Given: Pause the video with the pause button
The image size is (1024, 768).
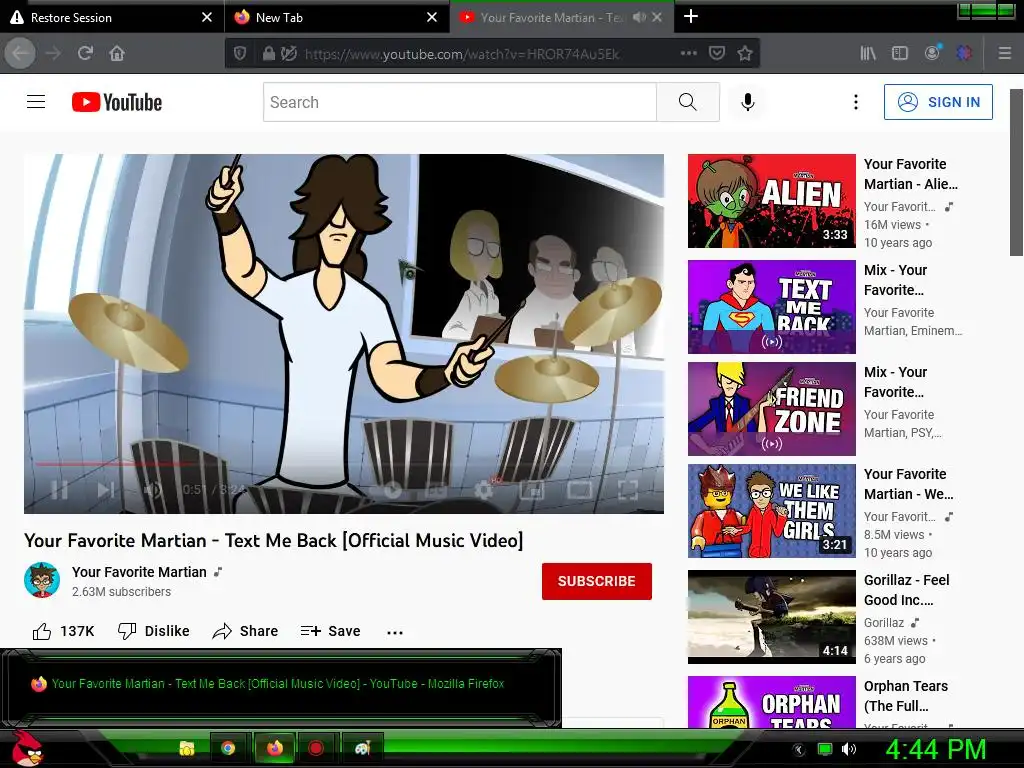Looking at the screenshot, I should (x=59, y=489).
